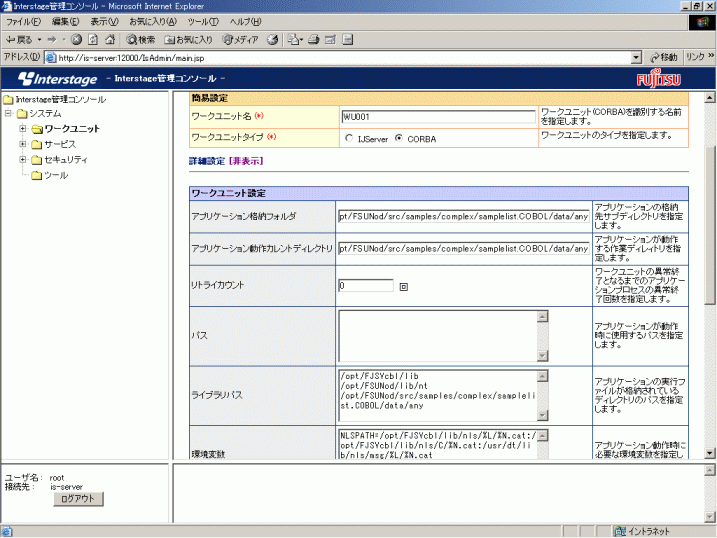The width and height of the screenshot is (717, 538).
Task: Click in the ライブラリパス text area
Action: click(x=438, y=395)
